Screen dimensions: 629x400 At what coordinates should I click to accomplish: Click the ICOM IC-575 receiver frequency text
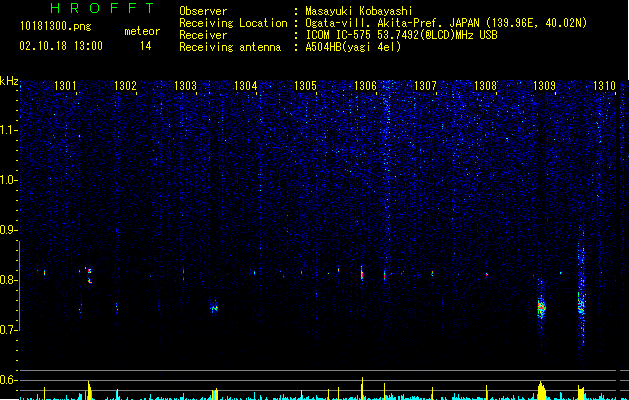click(401, 35)
